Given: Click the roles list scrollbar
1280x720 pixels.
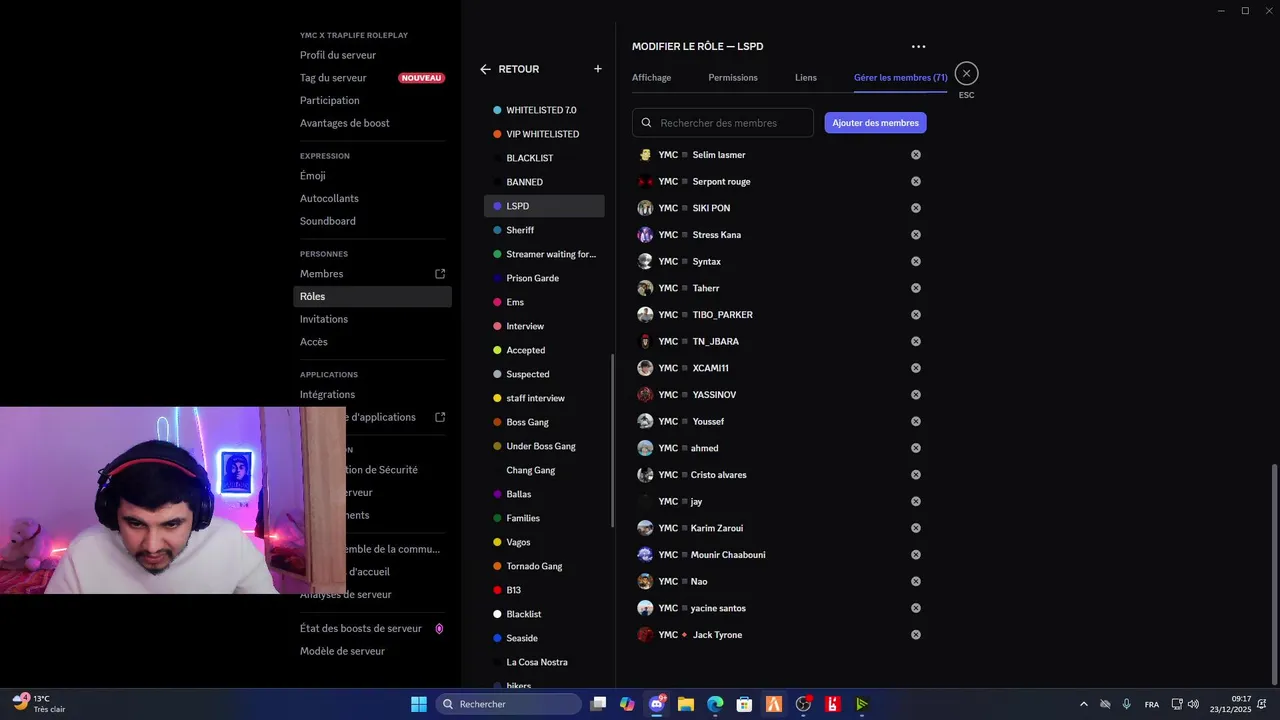Looking at the screenshot, I should click(612, 441).
